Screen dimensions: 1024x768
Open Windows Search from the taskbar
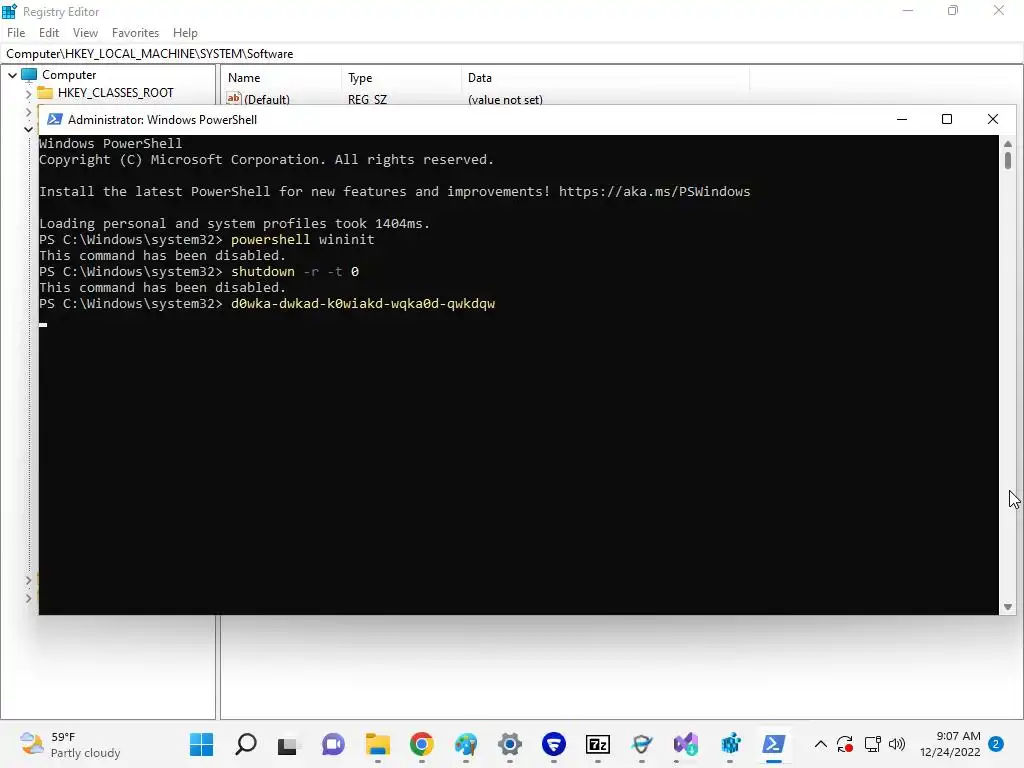pos(246,744)
